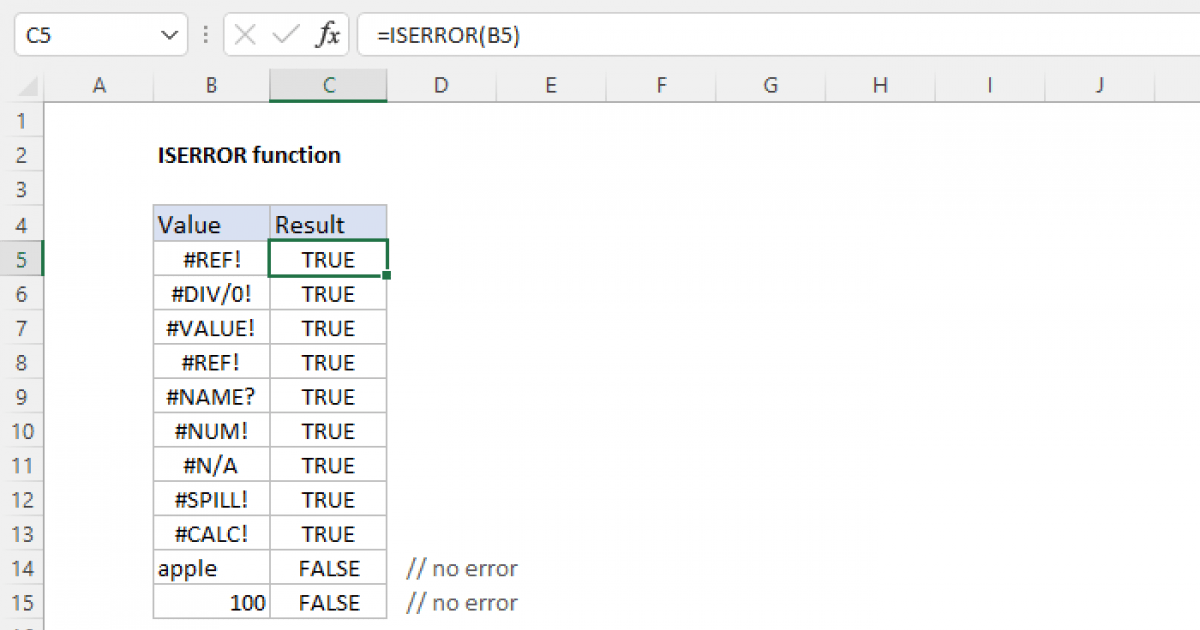Select column header C
1200x630 pixels.
point(328,85)
